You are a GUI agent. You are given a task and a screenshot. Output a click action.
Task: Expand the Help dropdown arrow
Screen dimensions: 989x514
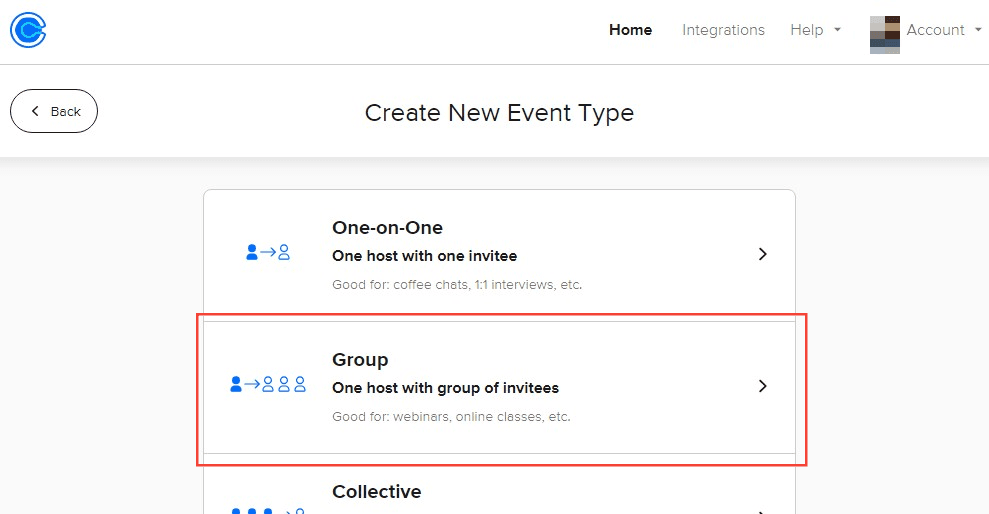pyautogui.click(x=838, y=30)
